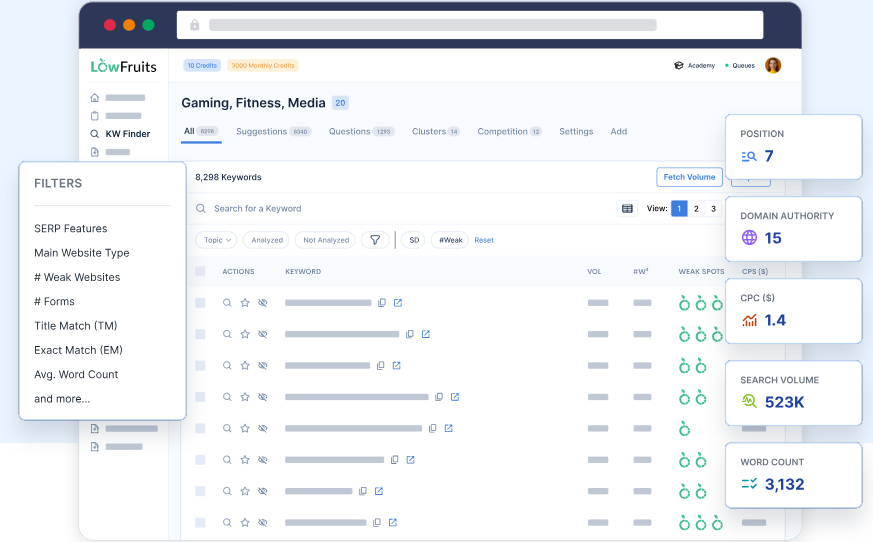The height and width of the screenshot is (542, 873).
Task: Switch to the Competition tab
Action: (509, 131)
